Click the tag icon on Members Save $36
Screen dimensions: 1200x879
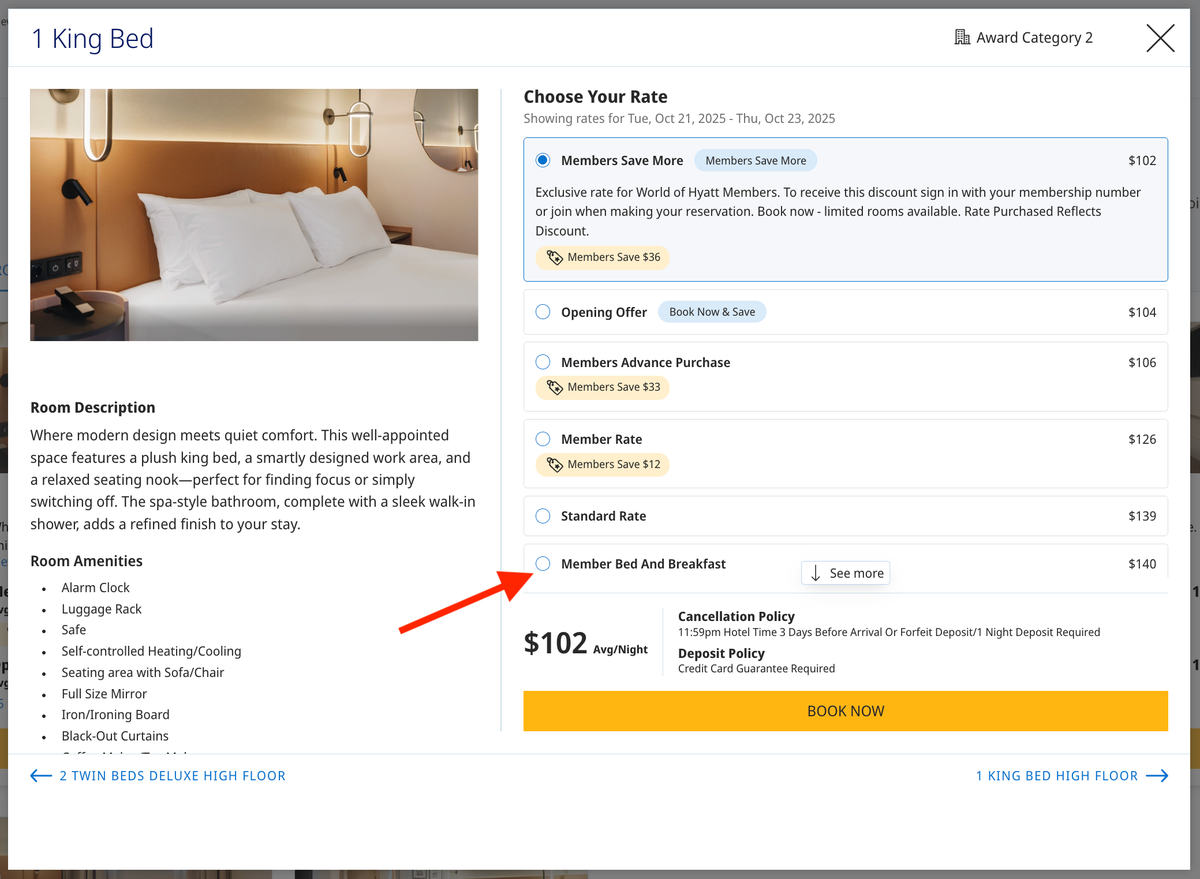[x=556, y=257]
